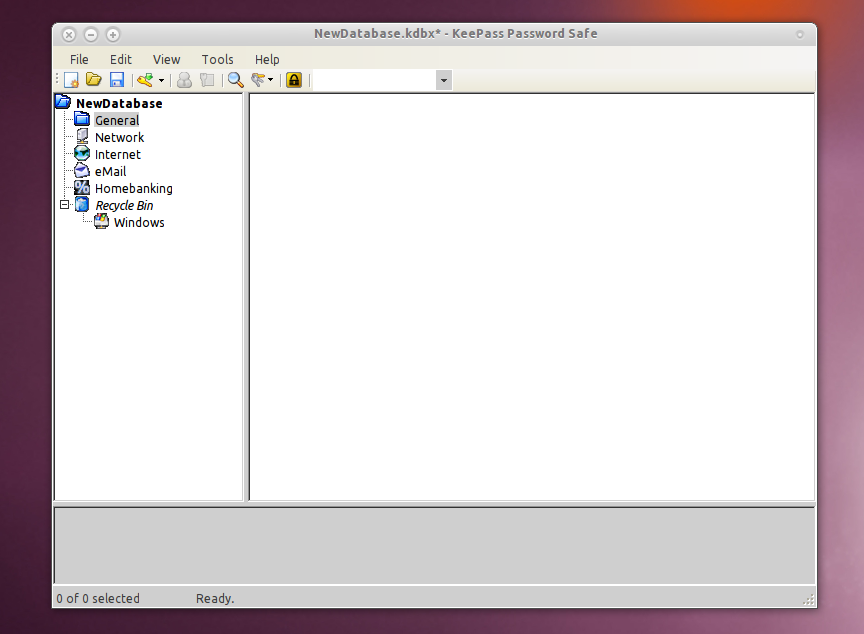
Task: Open the Add Entry dropdown arrow
Action: click(x=161, y=80)
